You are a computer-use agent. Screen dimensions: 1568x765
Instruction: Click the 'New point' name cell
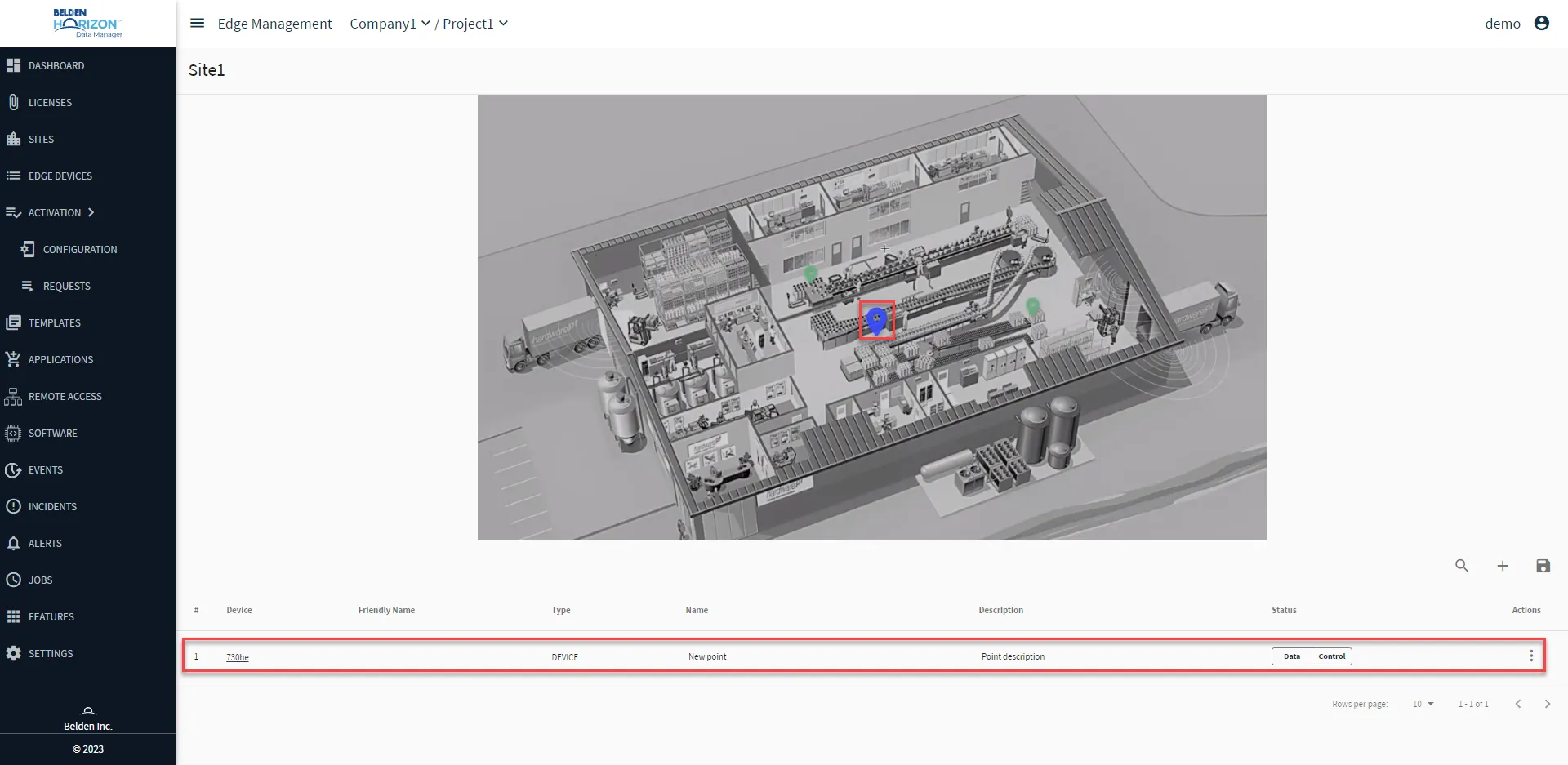(x=707, y=656)
